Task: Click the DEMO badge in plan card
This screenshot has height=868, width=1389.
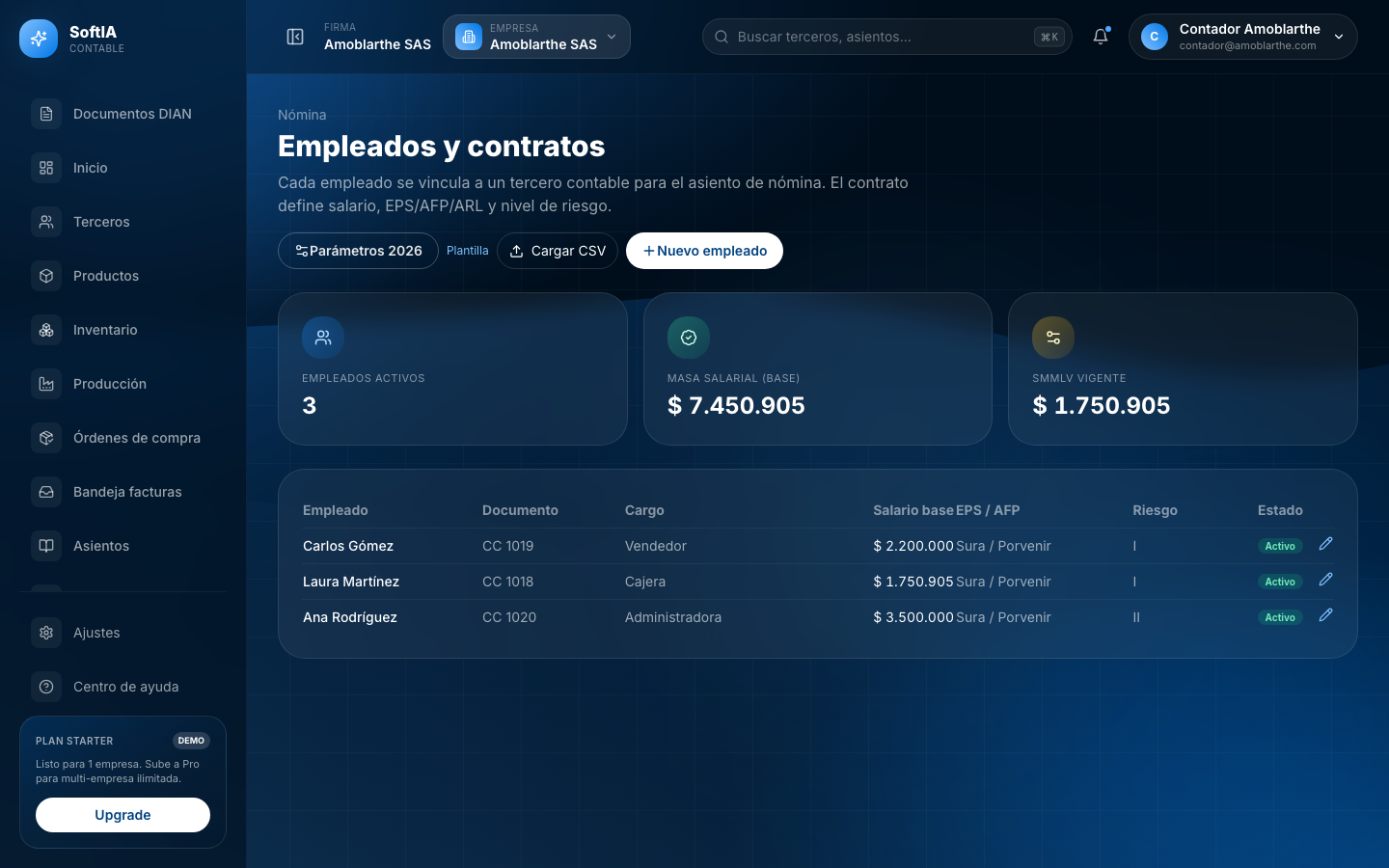Action: click(191, 741)
